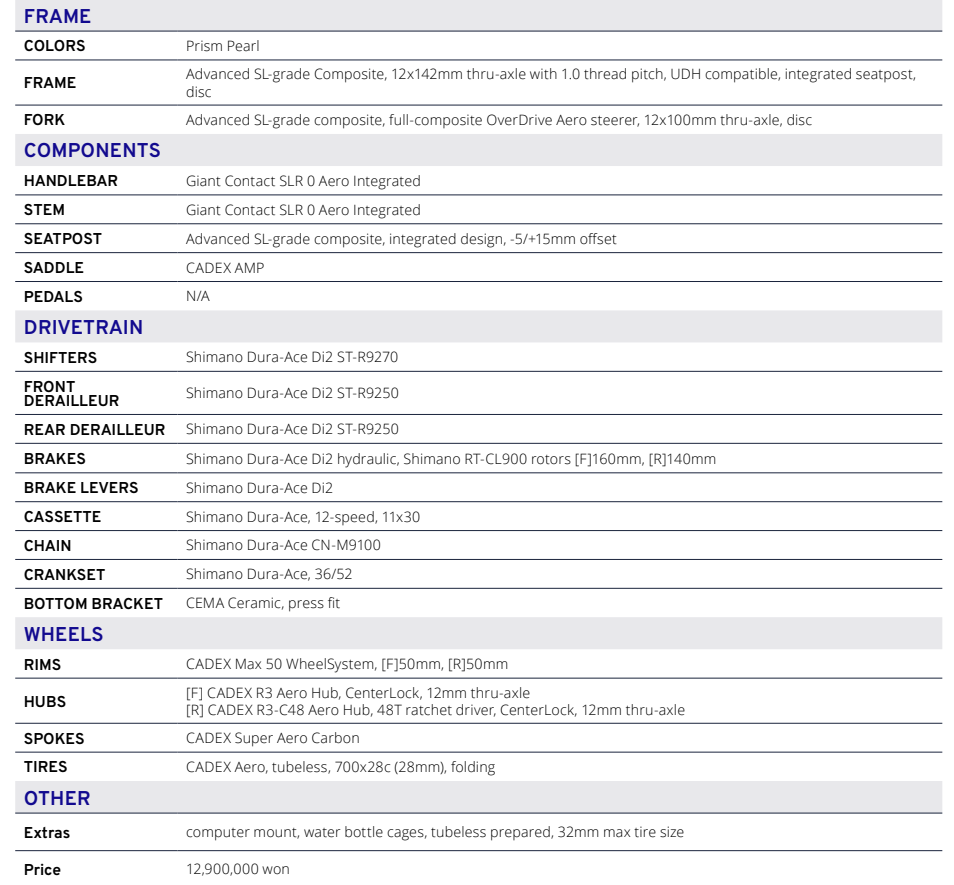
Task: Select the extras computer mount description
Action: pyautogui.click(x=435, y=833)
